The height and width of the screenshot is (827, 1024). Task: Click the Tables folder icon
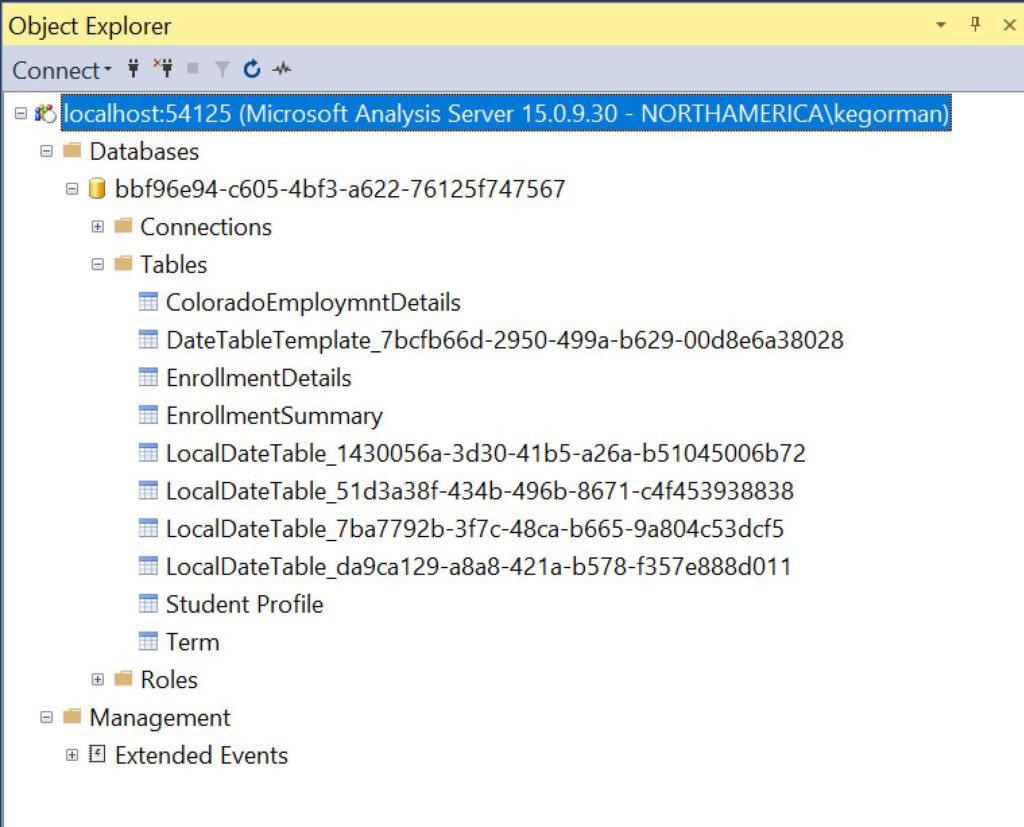[x=123, y=263]
